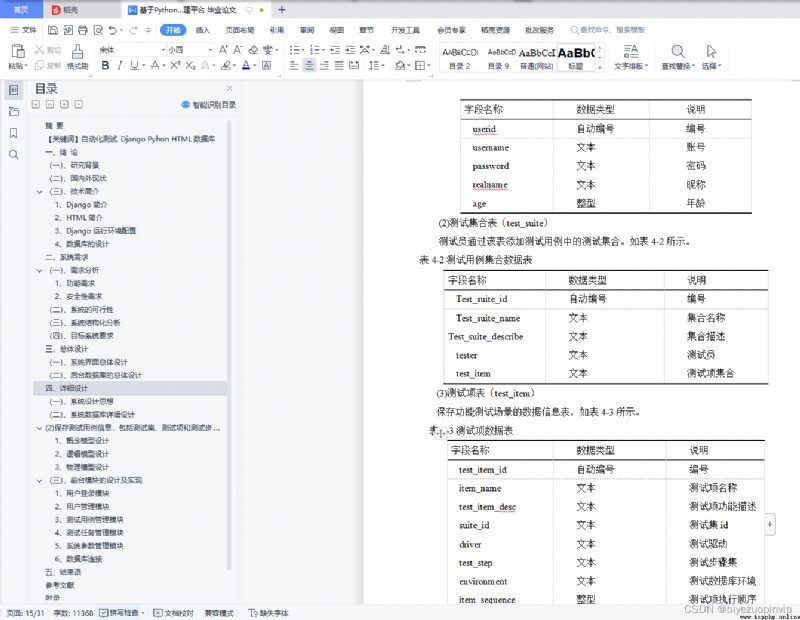This screenshot has width=800, height=620.
Task: Open Print Preview from quick access toolbar
Action: [x=98, y=30]
